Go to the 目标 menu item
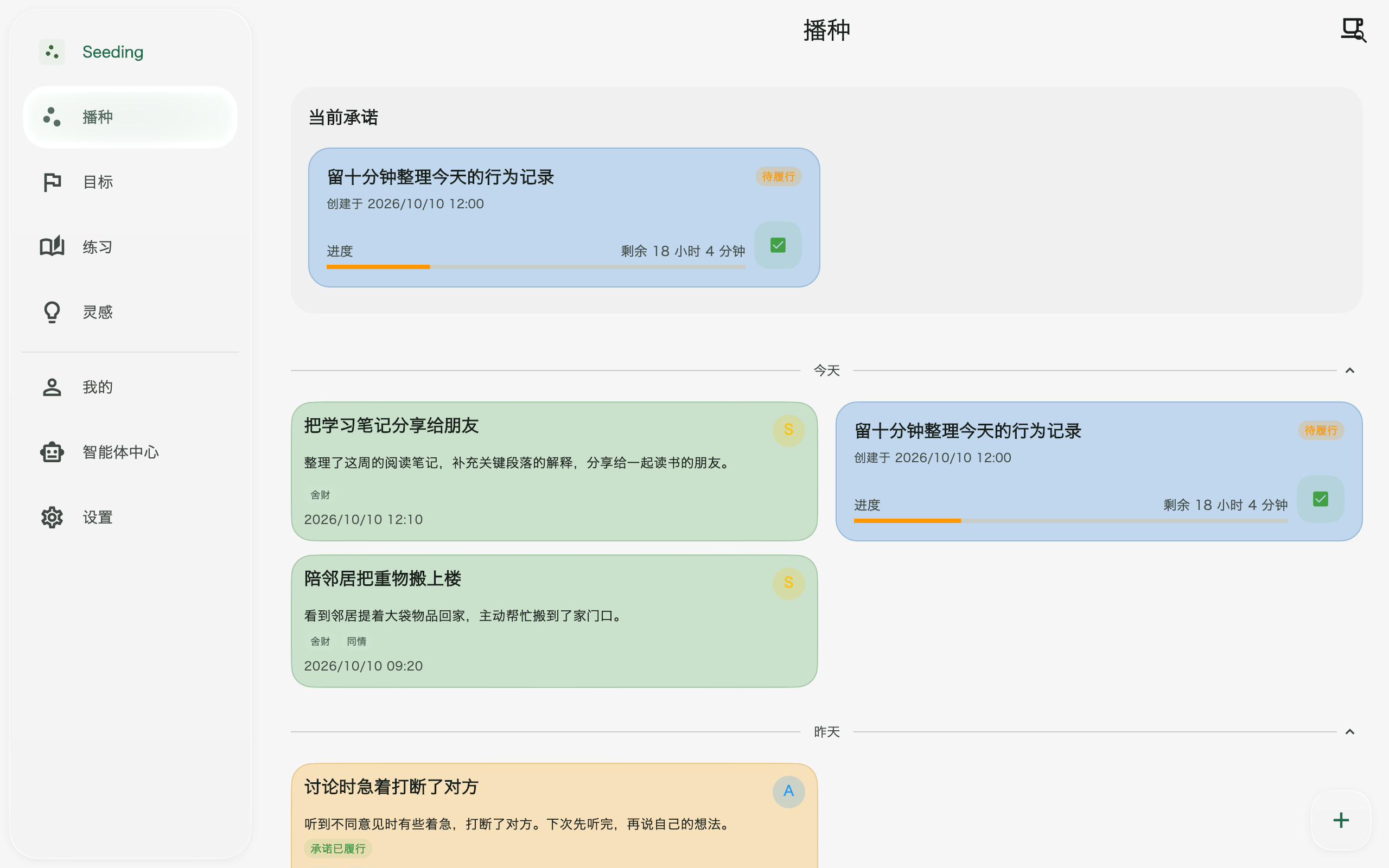1389x868 pixels. tap(130, 182)
